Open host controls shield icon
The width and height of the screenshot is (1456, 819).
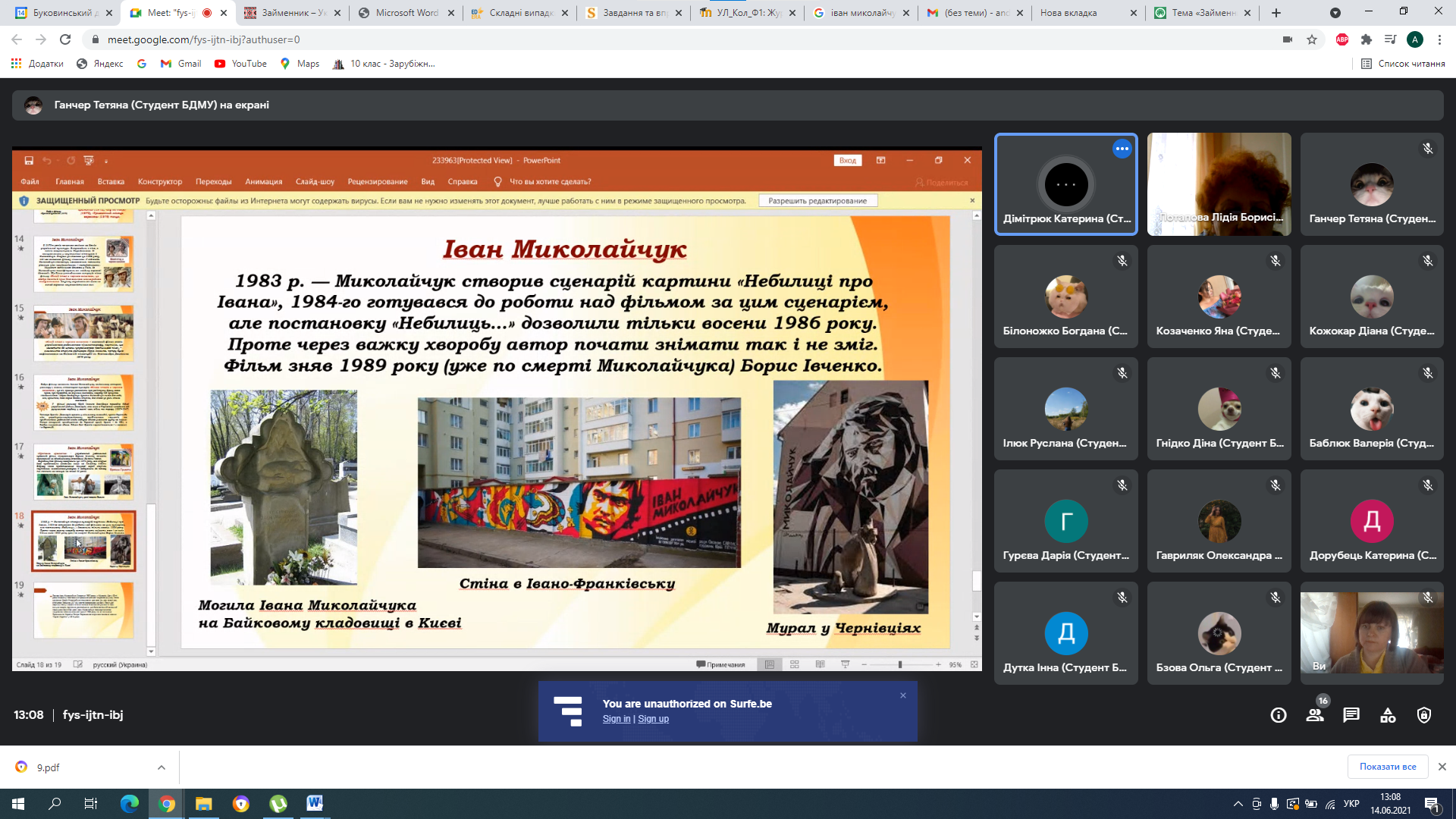point(1424,715)
